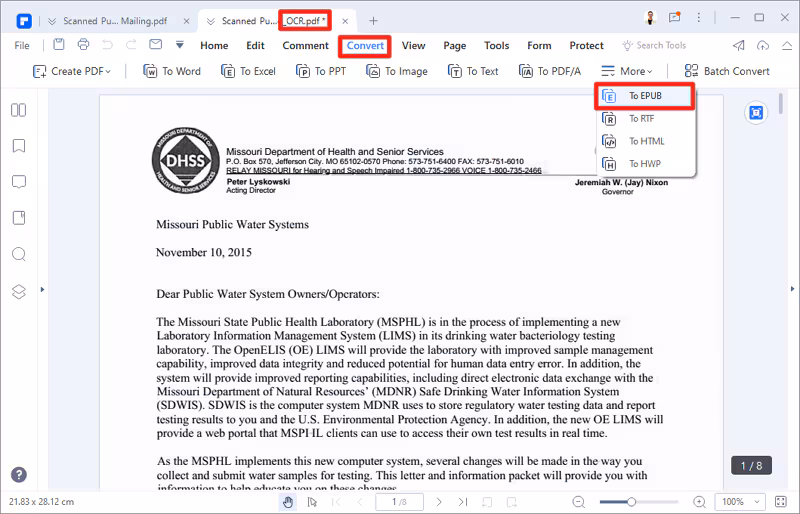Image resolution: width=800 pixels, height=514 pixels.
Task: Open the three-dot options menu
Action: click(698, 18)
